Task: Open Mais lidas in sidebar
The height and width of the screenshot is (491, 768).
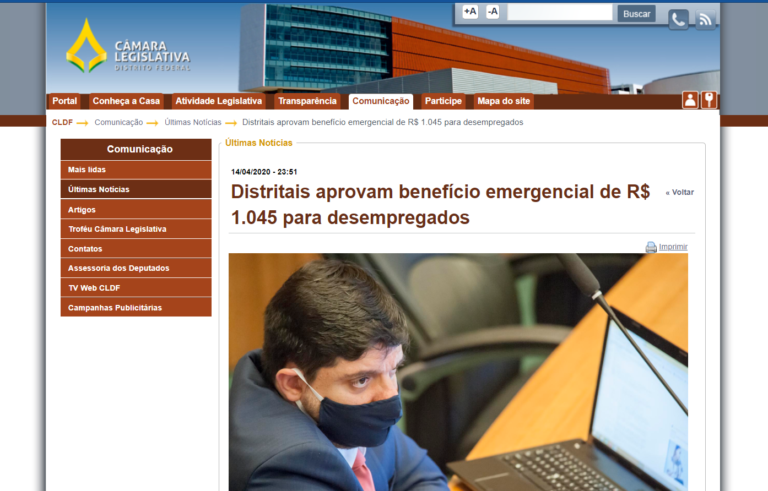Action: (136, 170)
